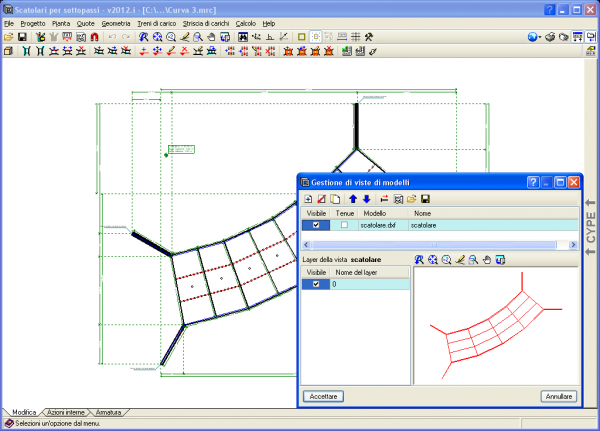Click magnifier window zoom icon above preview
Viewport: 600px width, 431px height.
tap(473, 260)
